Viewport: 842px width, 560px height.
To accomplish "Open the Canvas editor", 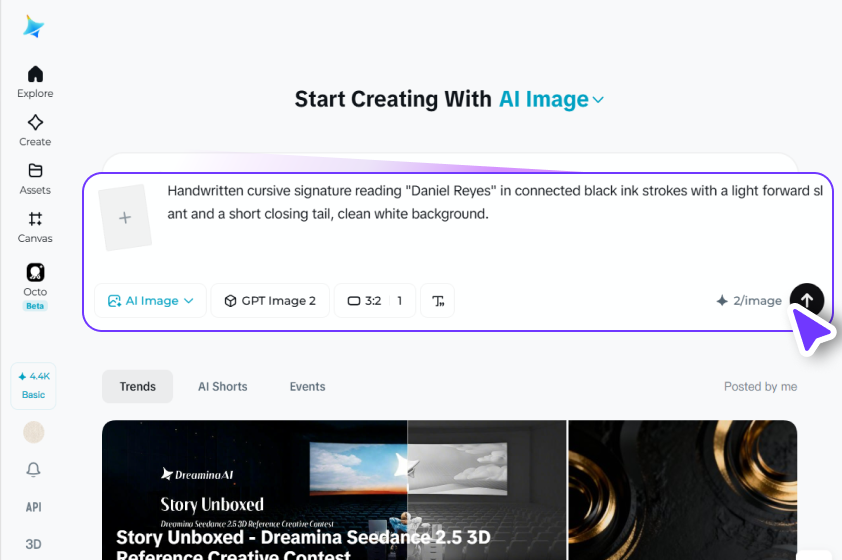I will pyautogui.click(x=35, y=227).
